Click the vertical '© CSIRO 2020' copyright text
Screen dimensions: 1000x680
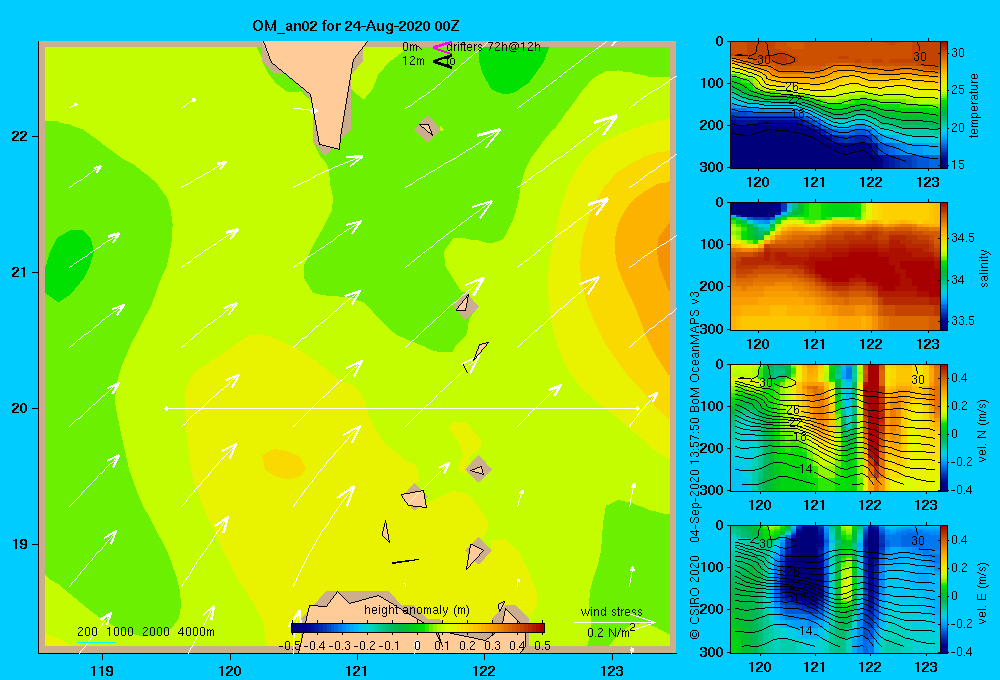pyautogui.click(x=695, y=597)
